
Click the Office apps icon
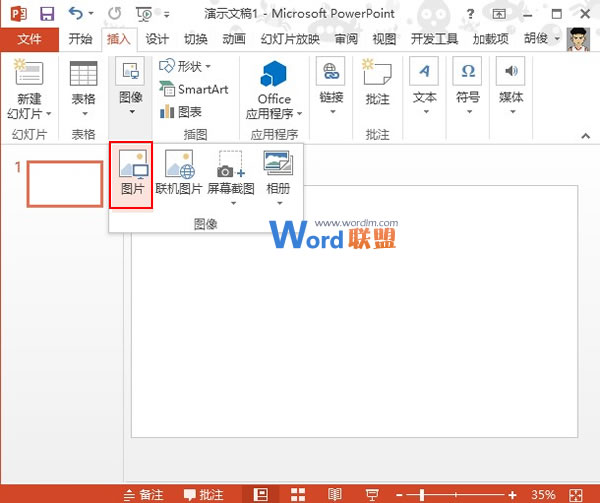274,74
